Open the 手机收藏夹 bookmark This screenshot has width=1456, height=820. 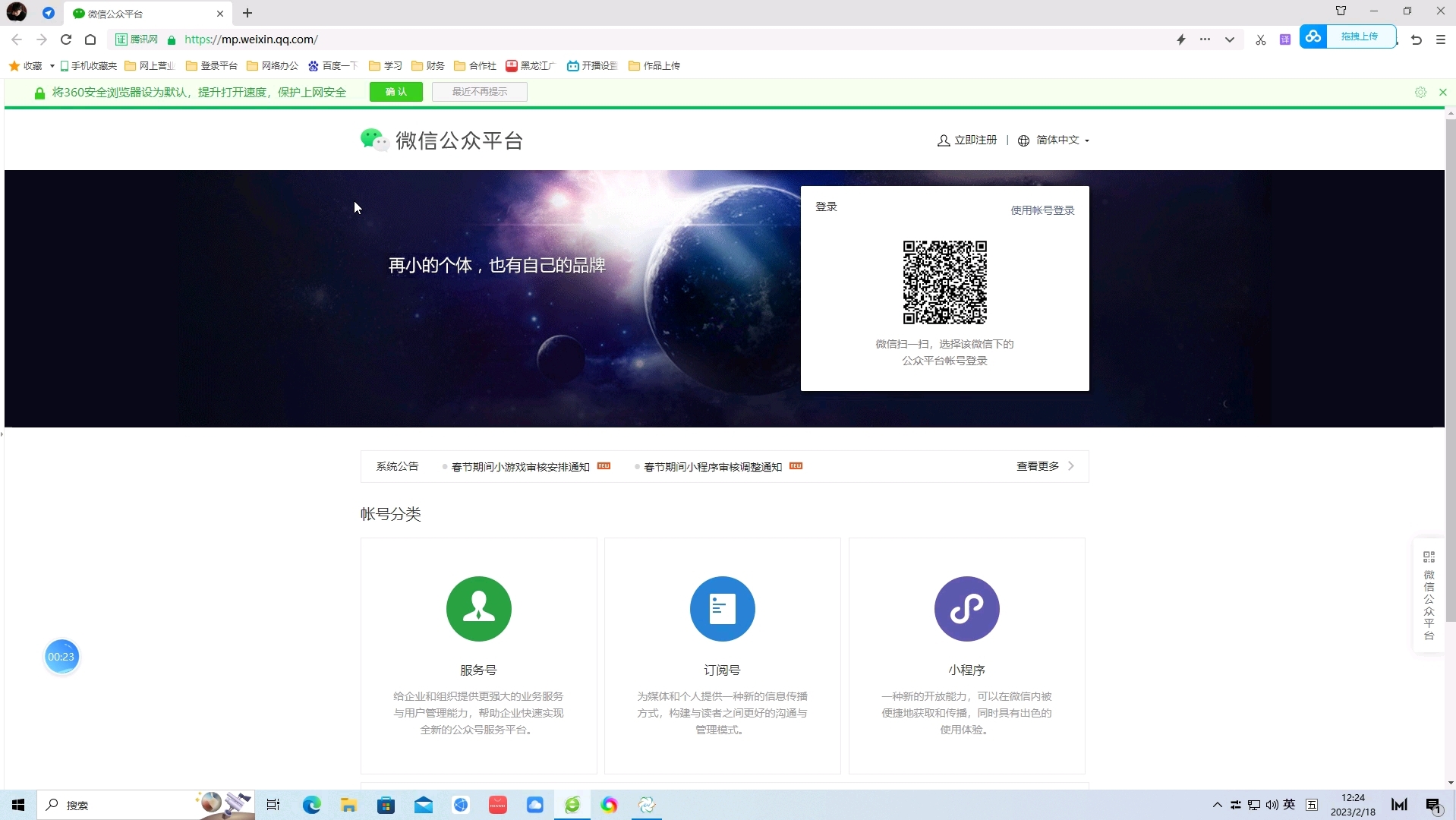point(88,66)
